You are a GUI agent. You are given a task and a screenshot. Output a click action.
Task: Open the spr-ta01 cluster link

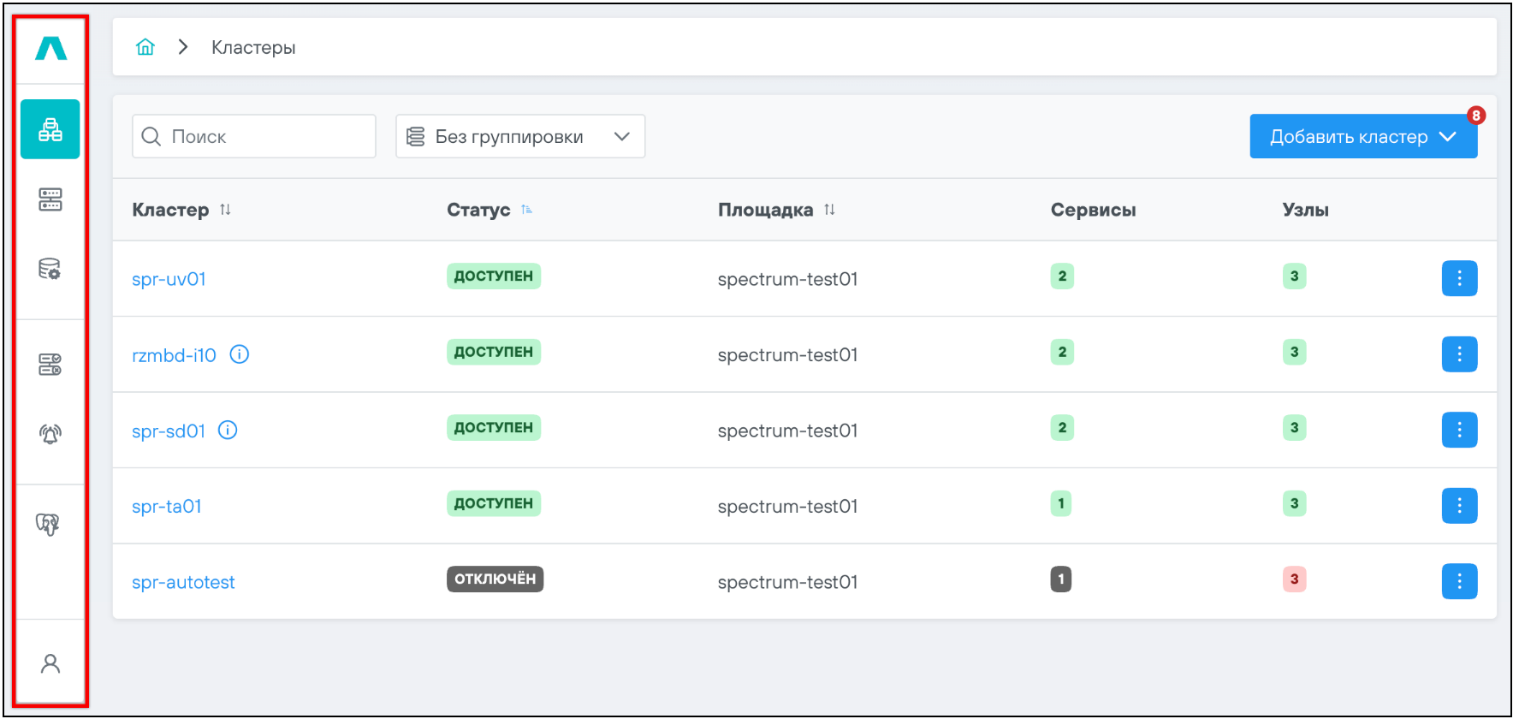[x=167, y=506]
